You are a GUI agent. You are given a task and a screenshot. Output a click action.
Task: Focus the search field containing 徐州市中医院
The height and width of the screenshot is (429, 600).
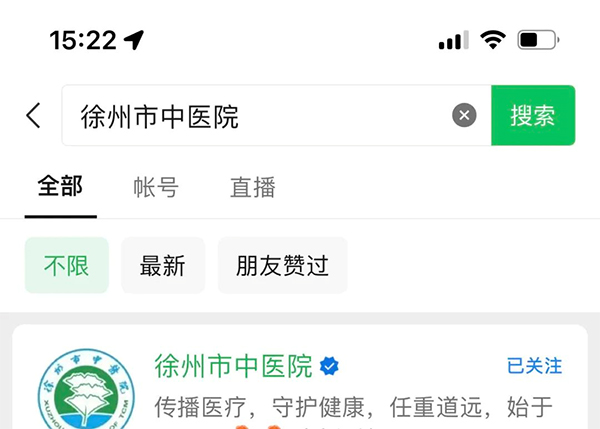276,115
